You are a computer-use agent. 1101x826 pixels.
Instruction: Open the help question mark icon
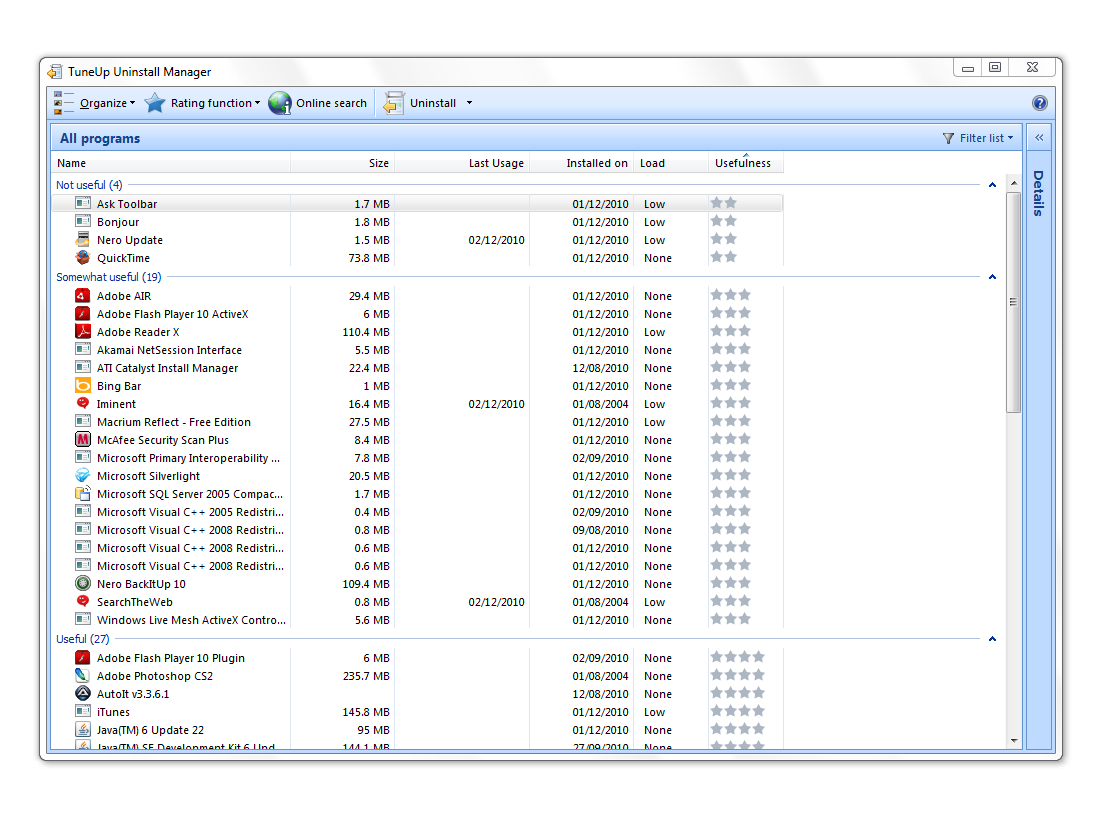pos(1039,103)
